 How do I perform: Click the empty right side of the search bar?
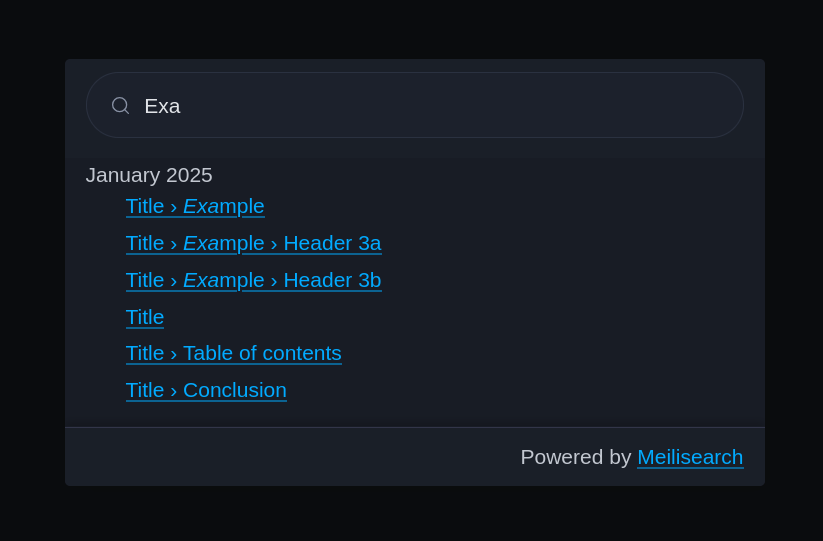600,105
